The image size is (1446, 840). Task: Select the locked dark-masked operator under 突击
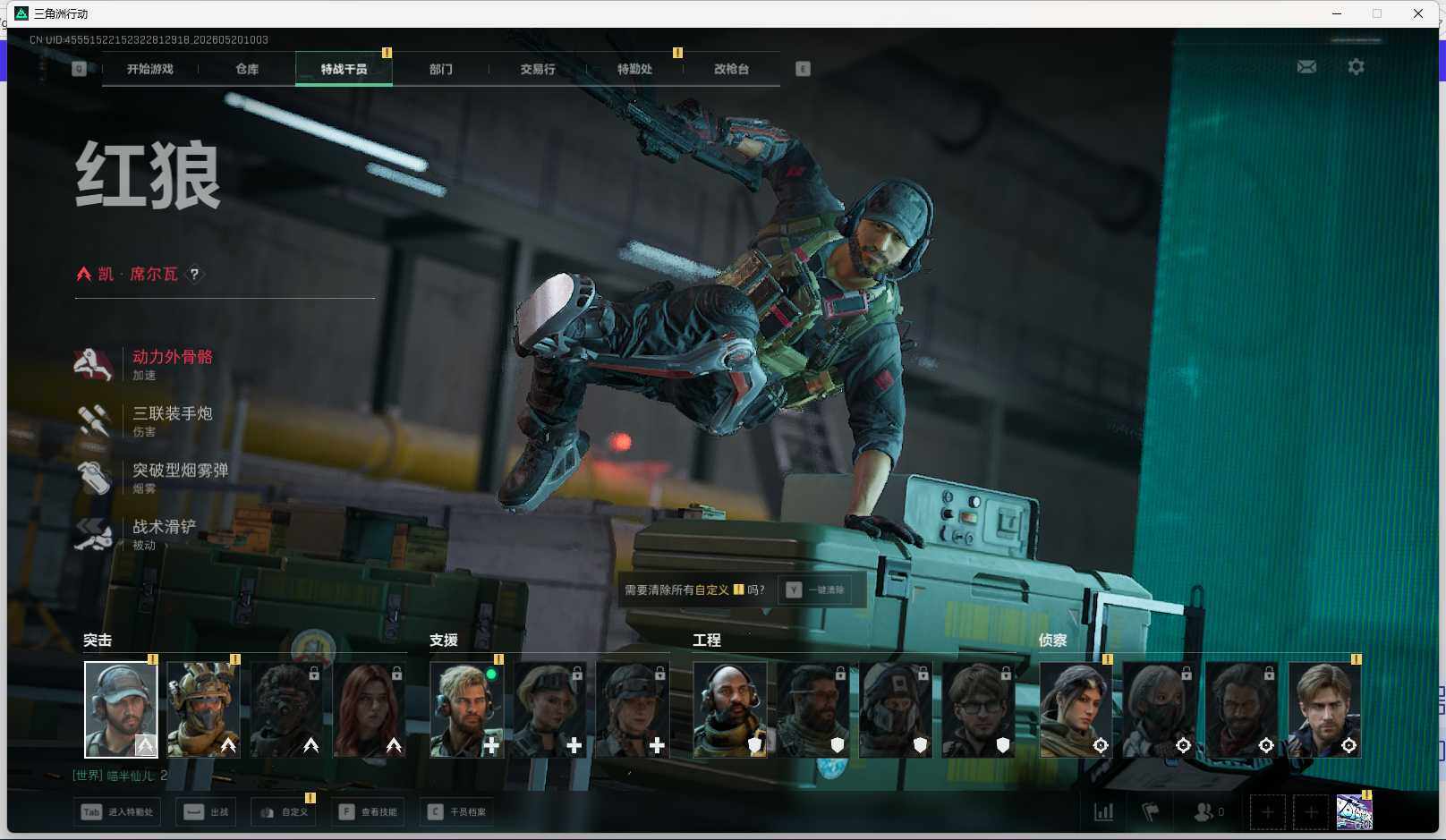pos(286,709)
